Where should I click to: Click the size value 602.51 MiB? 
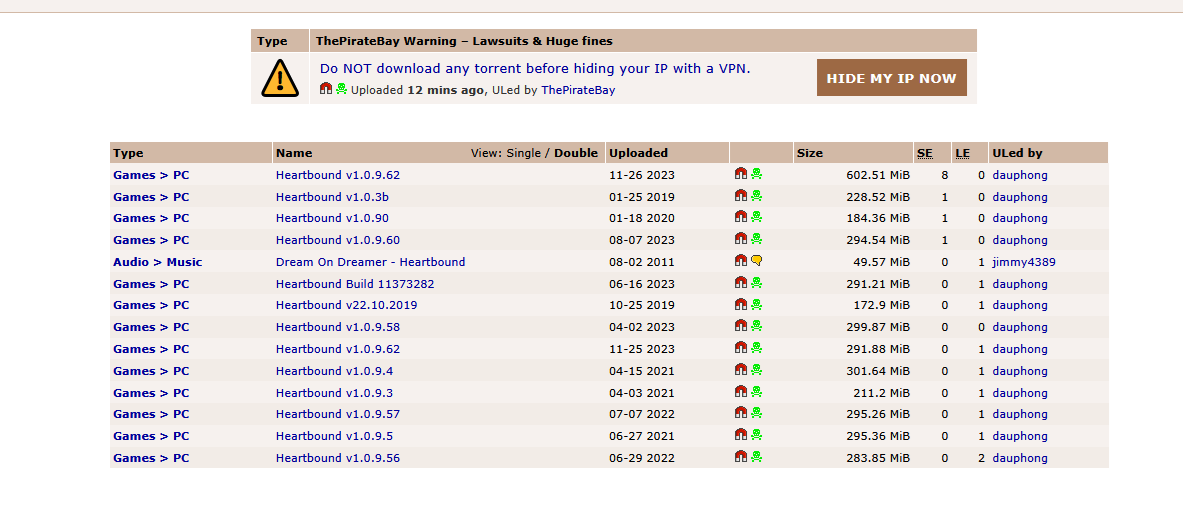pos(877,175)
